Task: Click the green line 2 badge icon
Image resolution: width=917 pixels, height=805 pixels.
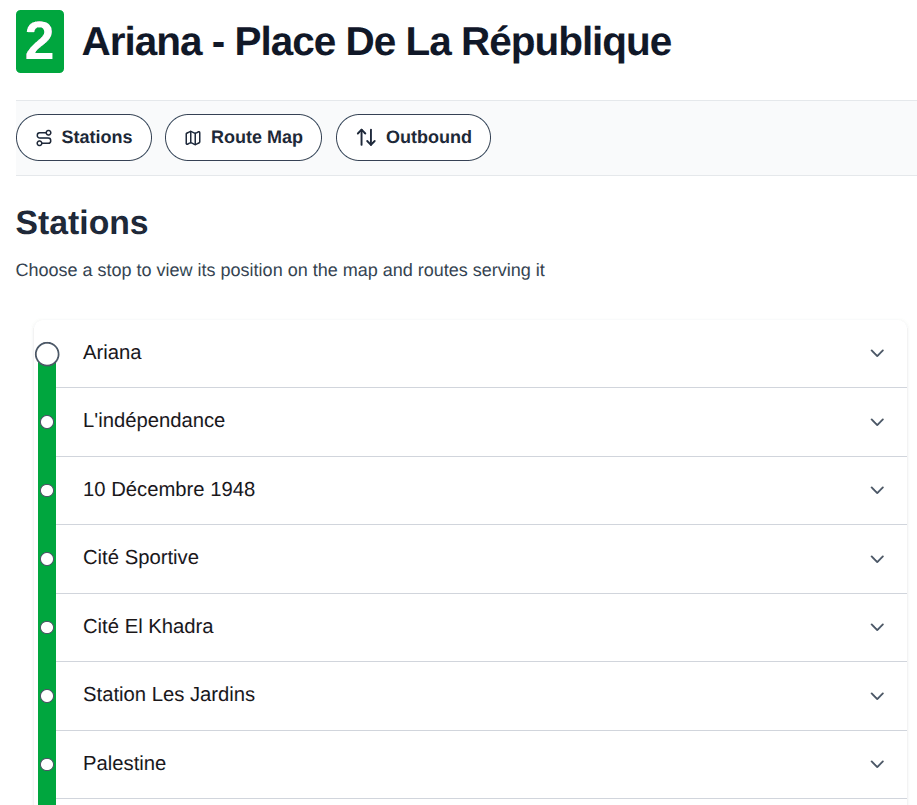Action: [x=40, y=42]
